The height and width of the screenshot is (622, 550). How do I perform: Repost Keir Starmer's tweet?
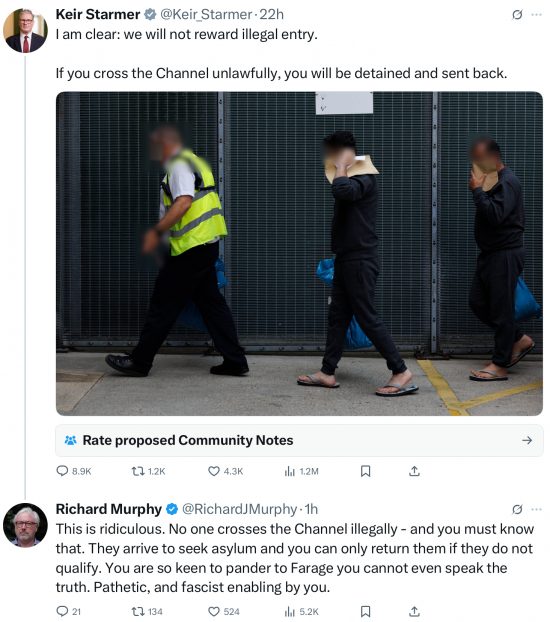click(x=148, y=471)
